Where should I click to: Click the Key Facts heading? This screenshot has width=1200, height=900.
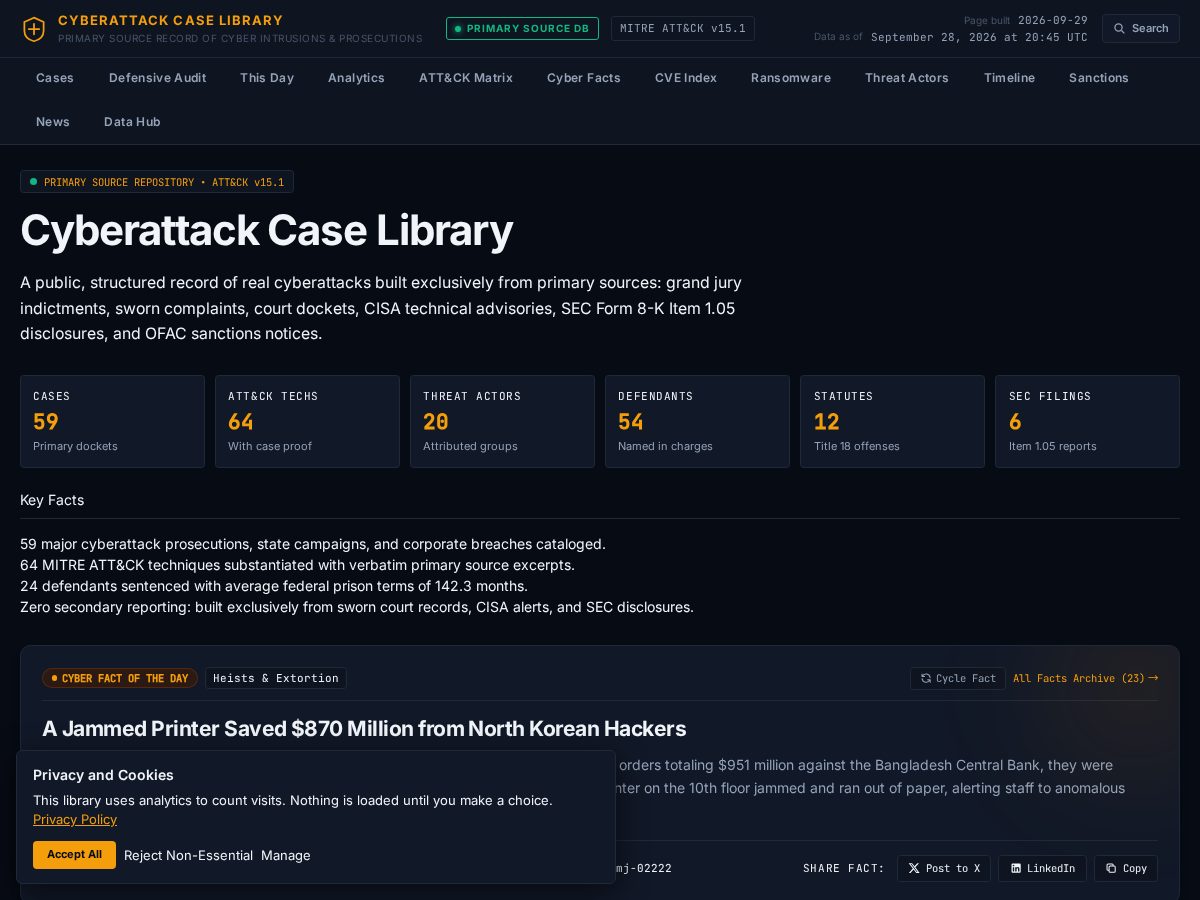pos(52,500)
